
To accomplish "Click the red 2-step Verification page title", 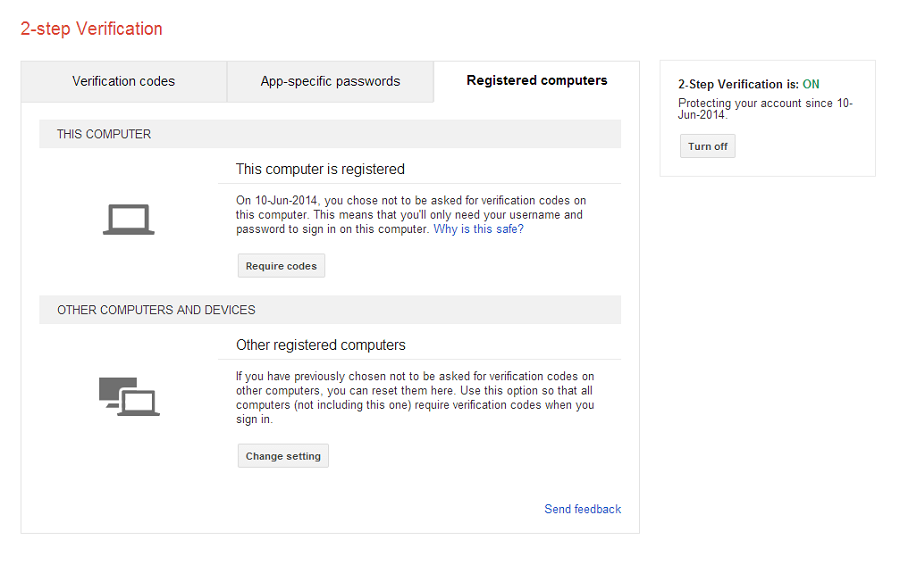I will (91, 29).
